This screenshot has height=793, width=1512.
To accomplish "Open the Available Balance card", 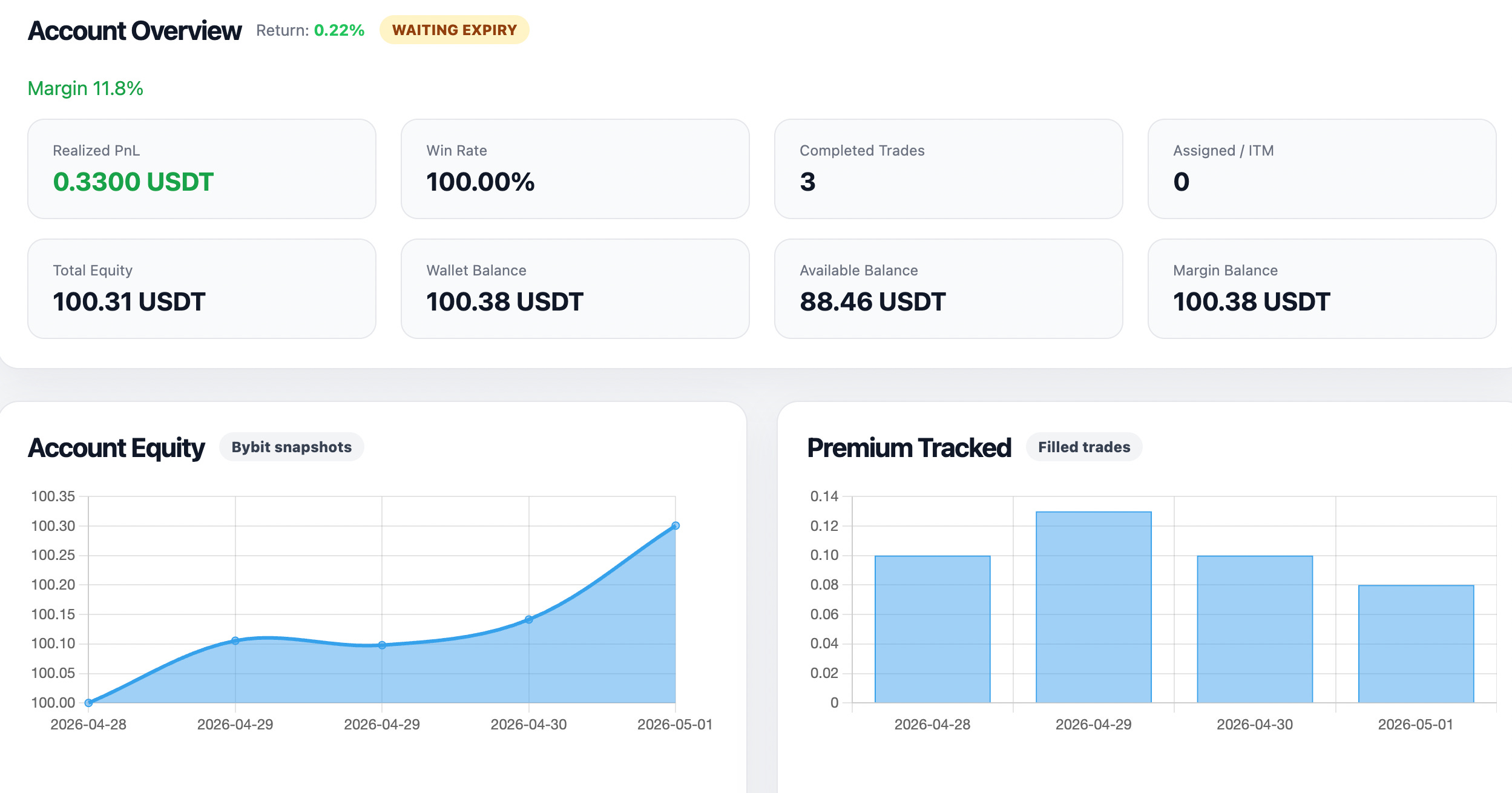I will 948,289.
